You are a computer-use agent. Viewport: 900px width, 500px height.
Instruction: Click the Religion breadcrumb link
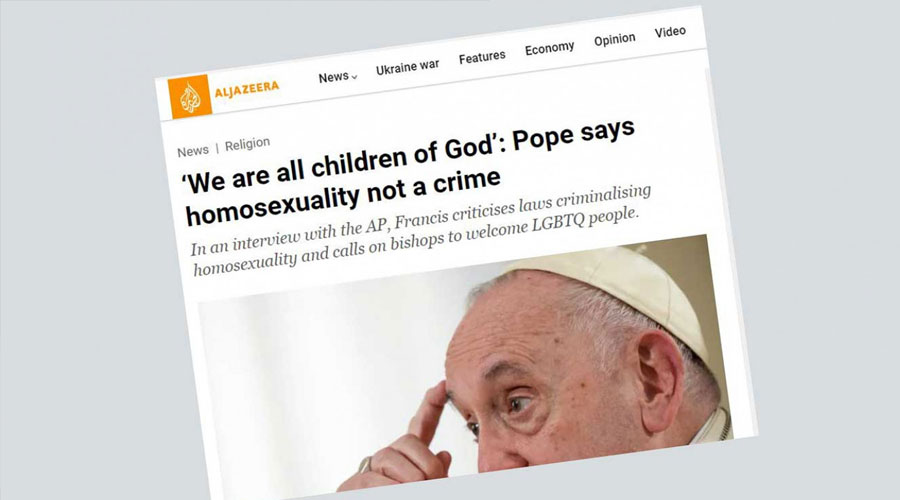click(247, 144)
